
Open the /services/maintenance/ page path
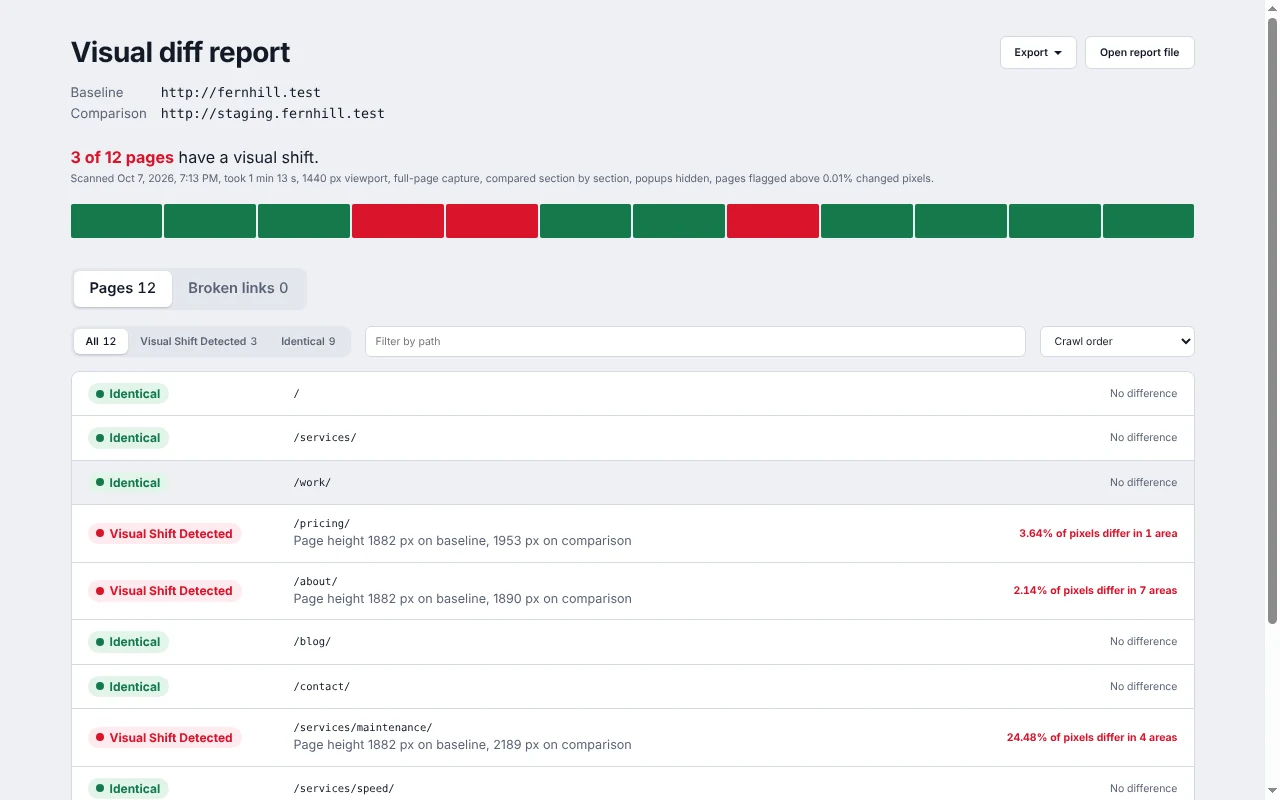(x=363, y=727)
